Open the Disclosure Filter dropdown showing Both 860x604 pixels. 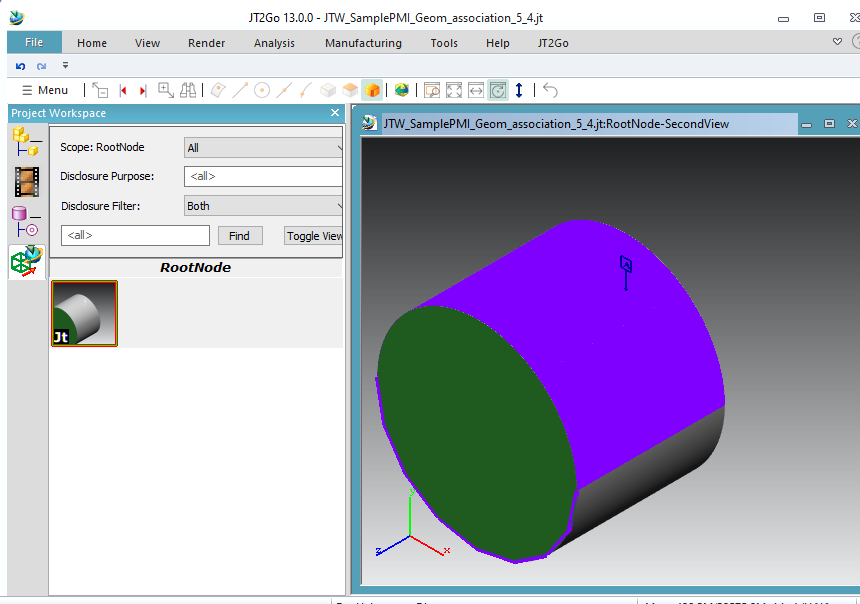click(x=263, y=206)
